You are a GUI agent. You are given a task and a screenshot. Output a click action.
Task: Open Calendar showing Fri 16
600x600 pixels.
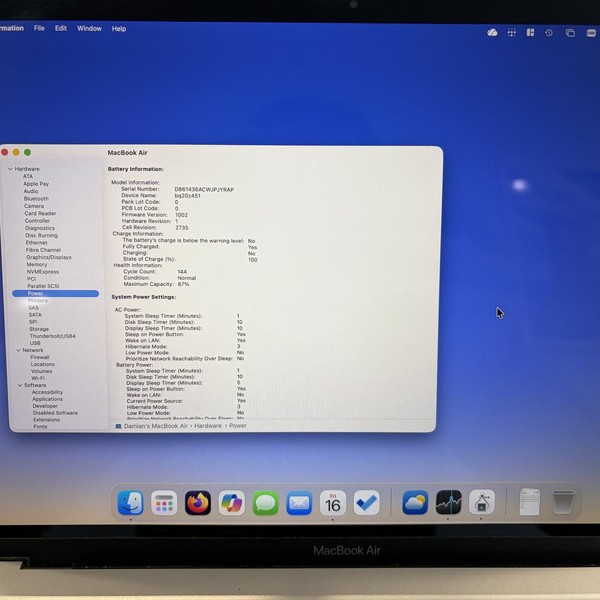333,502
